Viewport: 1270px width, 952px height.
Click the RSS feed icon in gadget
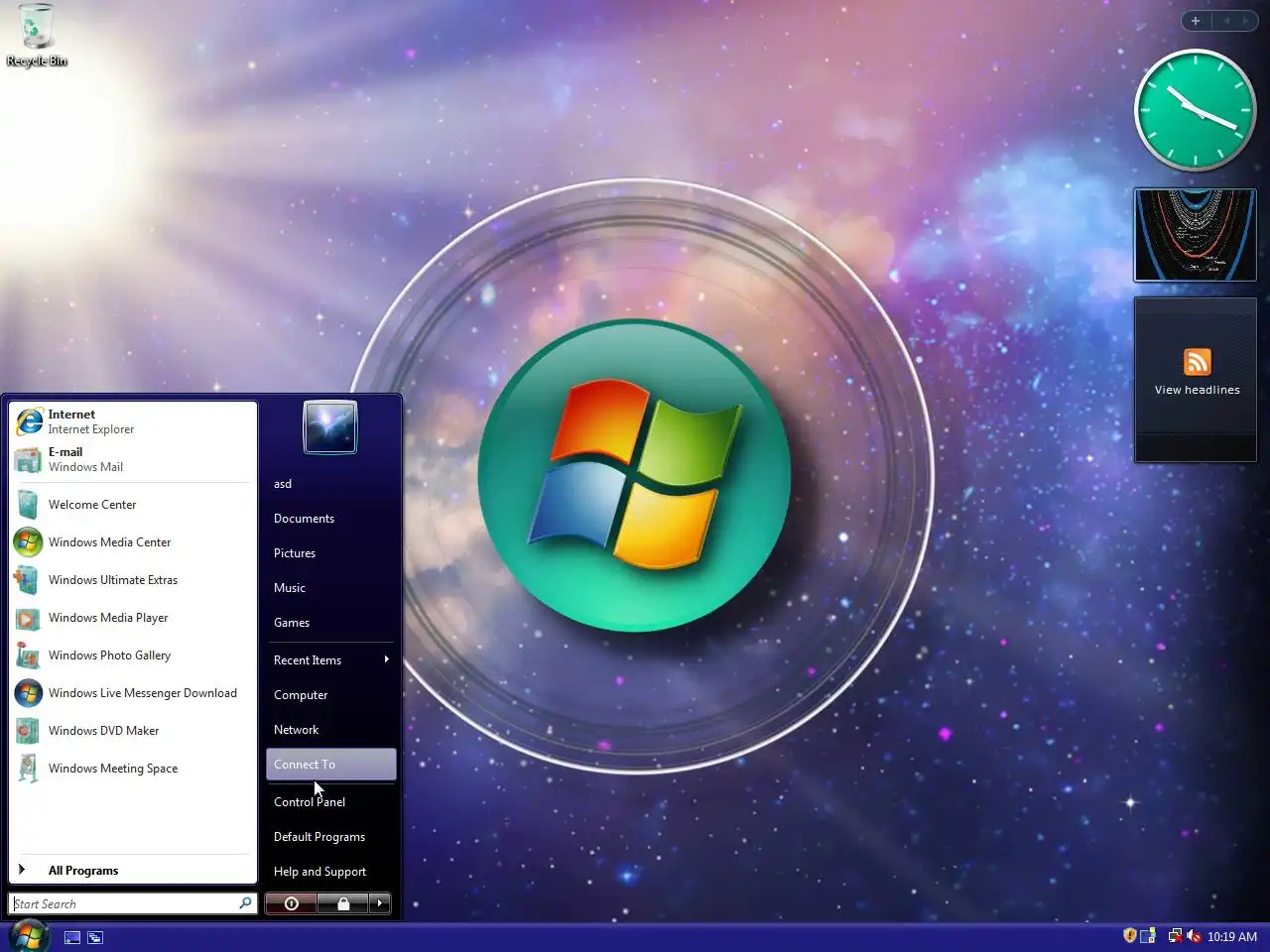point(1198,362)
